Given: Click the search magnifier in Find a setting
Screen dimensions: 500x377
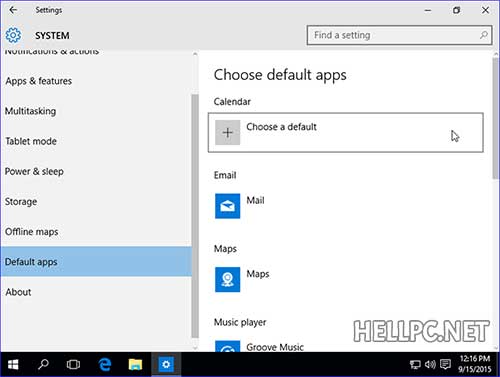Looking at the screenshot, I should tap(484, 35).
